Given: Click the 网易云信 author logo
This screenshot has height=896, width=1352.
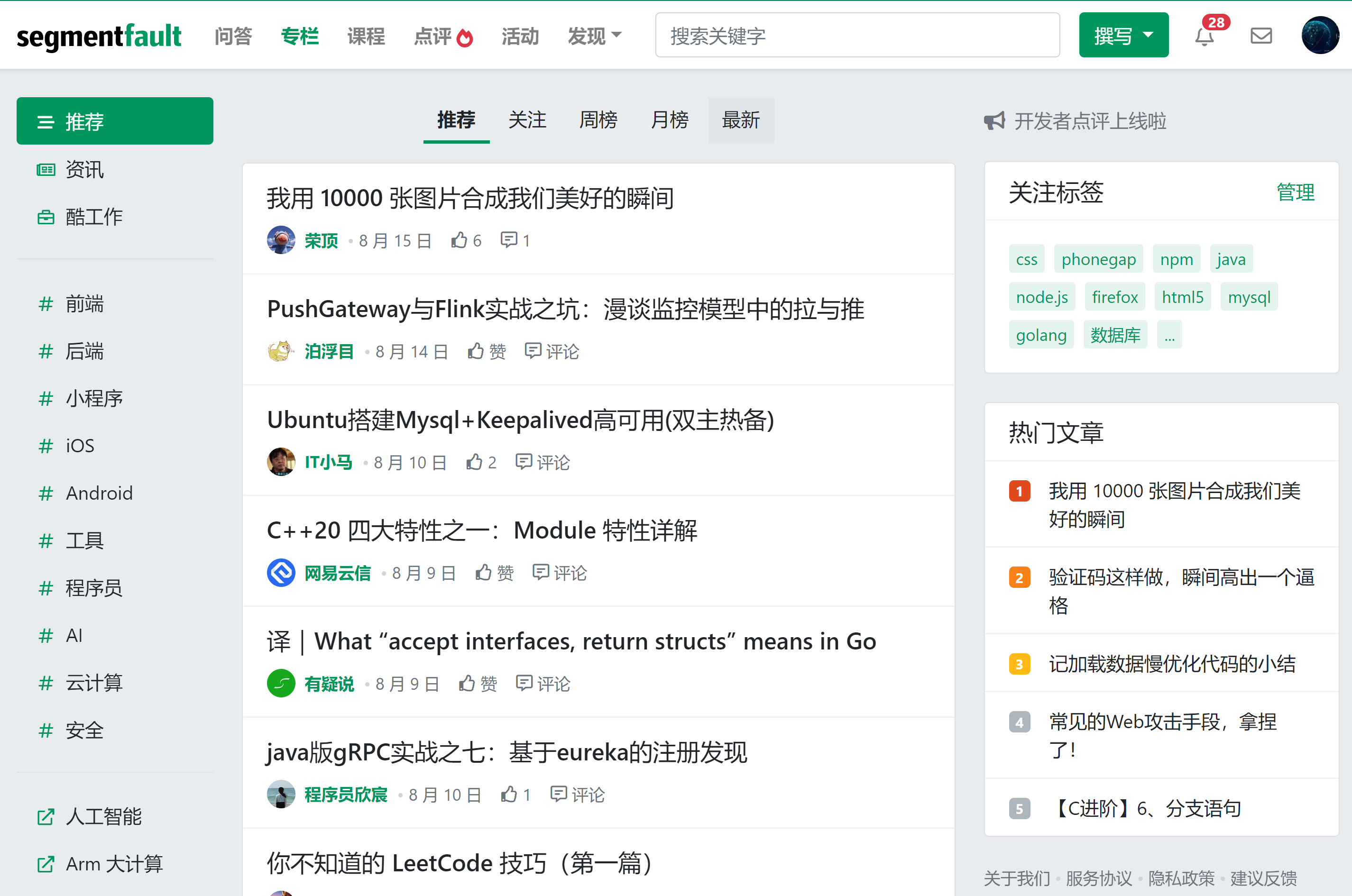Looking at the screenshot, I should [281, 573].
